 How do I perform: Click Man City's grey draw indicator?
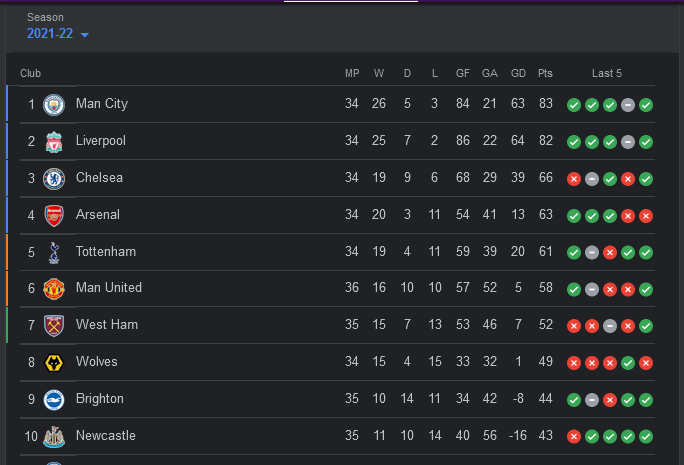(x=628, y=105)
